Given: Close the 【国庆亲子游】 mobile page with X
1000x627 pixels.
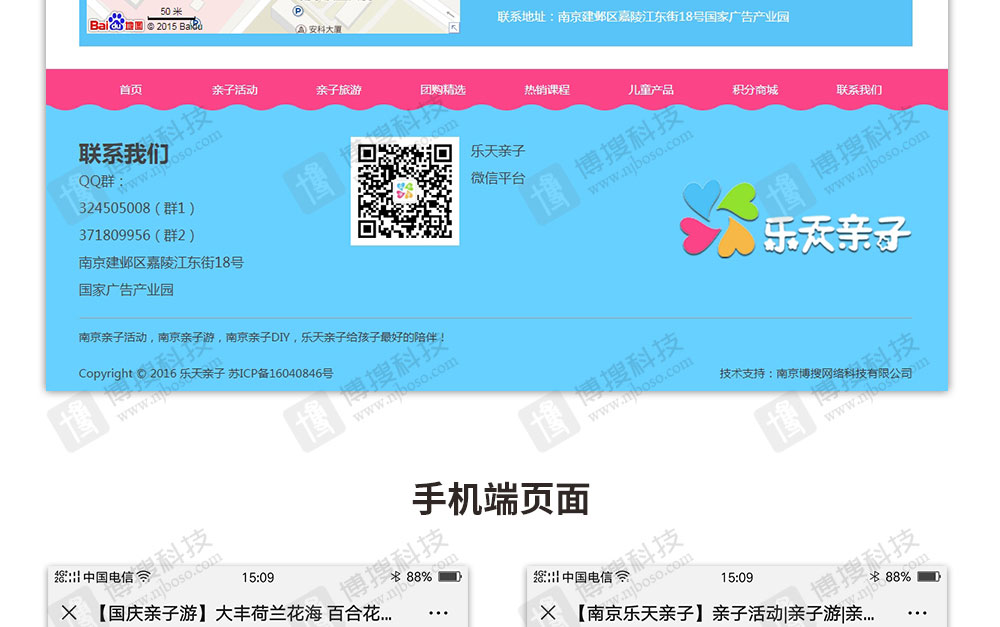Looking at the screenshot, I should (69, 613).
